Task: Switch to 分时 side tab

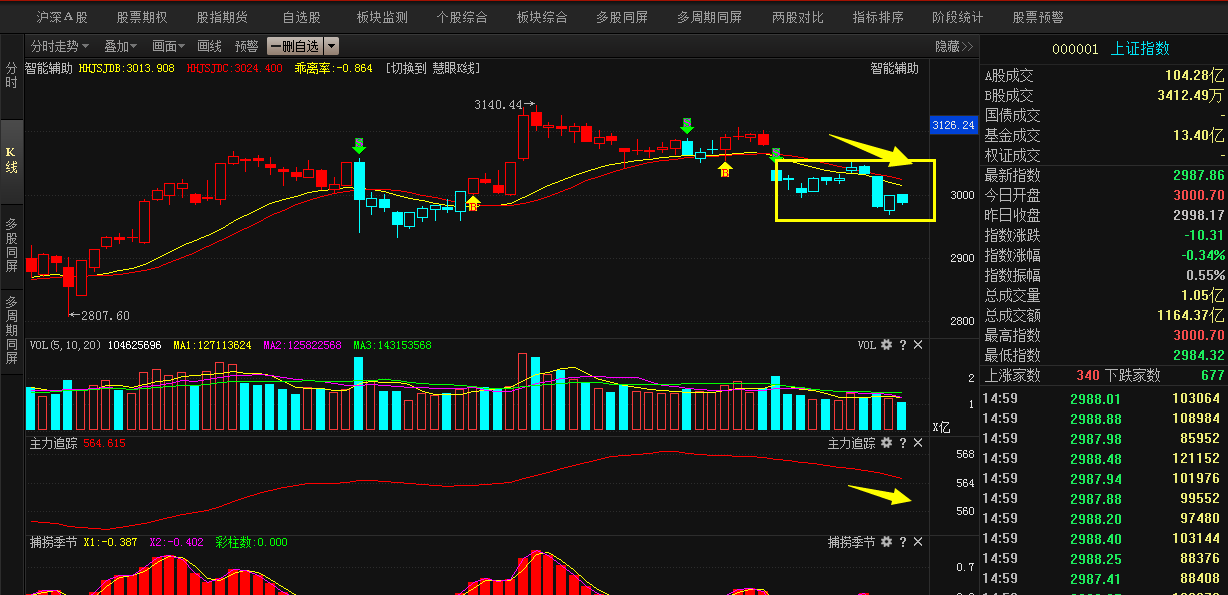Action: click(x=12, y=76)
